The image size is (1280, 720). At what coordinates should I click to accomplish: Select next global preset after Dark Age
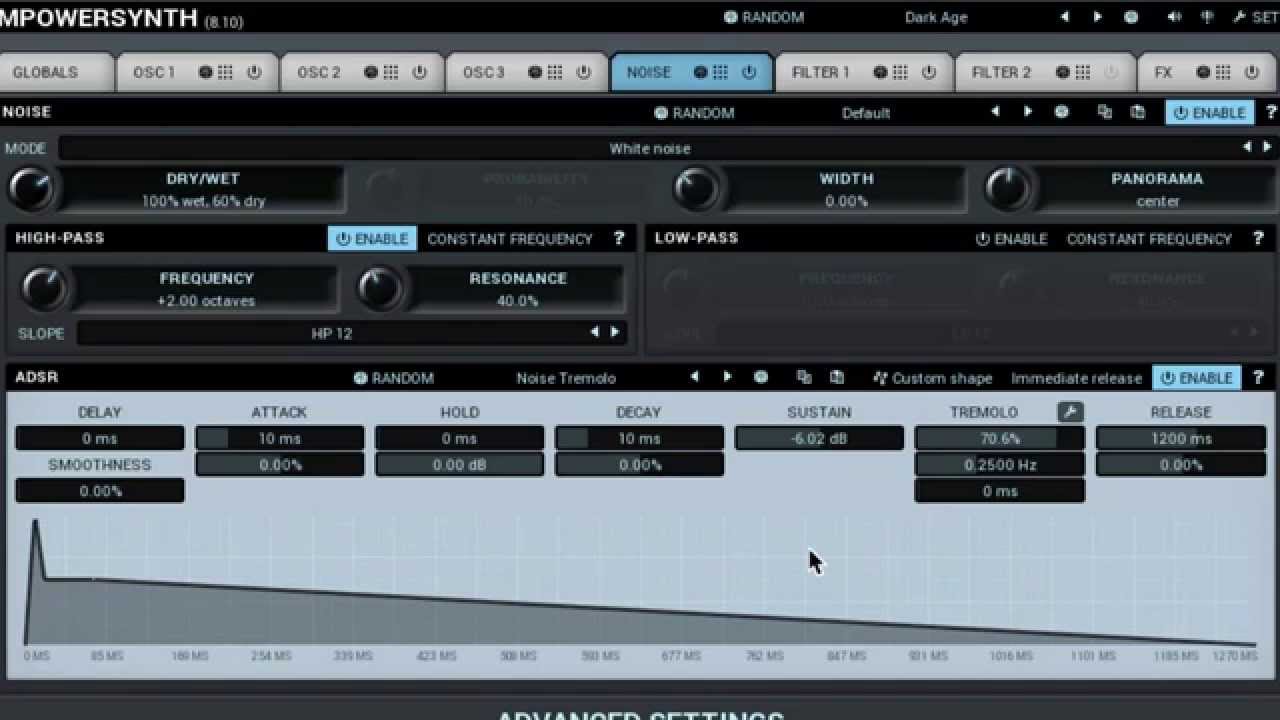click(x=1097, y=17)
